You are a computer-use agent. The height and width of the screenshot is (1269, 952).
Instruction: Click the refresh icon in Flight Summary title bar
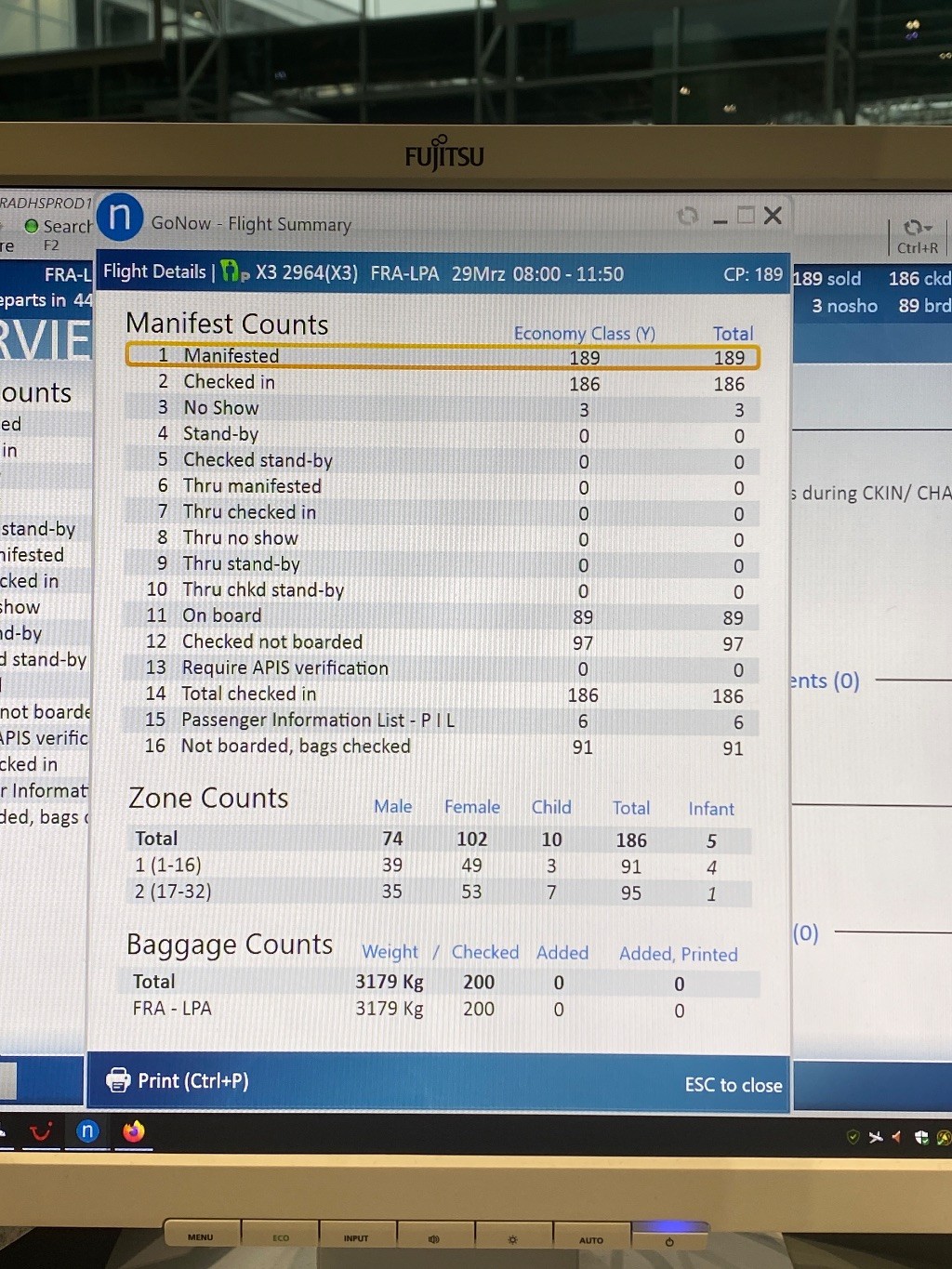click(688, 217)
